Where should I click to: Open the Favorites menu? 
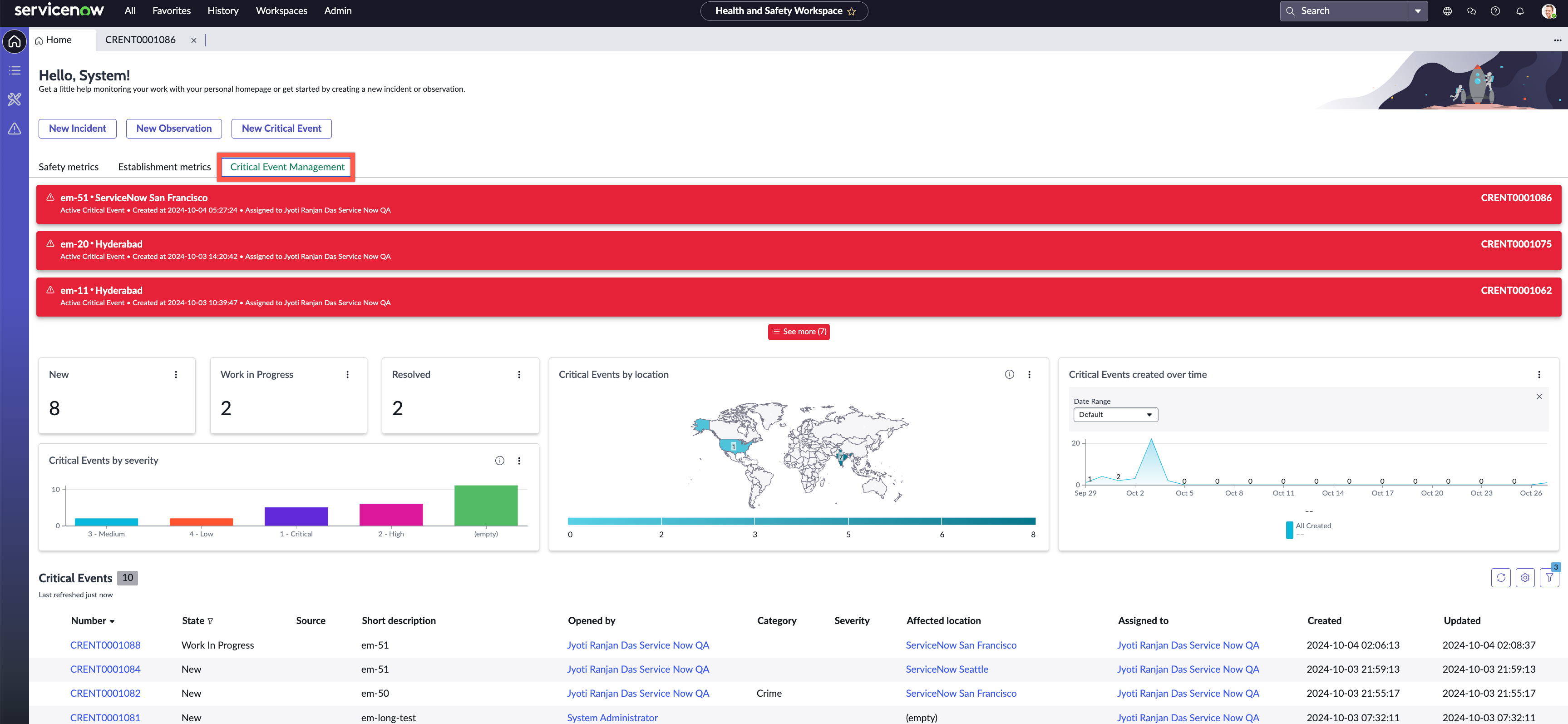click(x=172, y=11)
